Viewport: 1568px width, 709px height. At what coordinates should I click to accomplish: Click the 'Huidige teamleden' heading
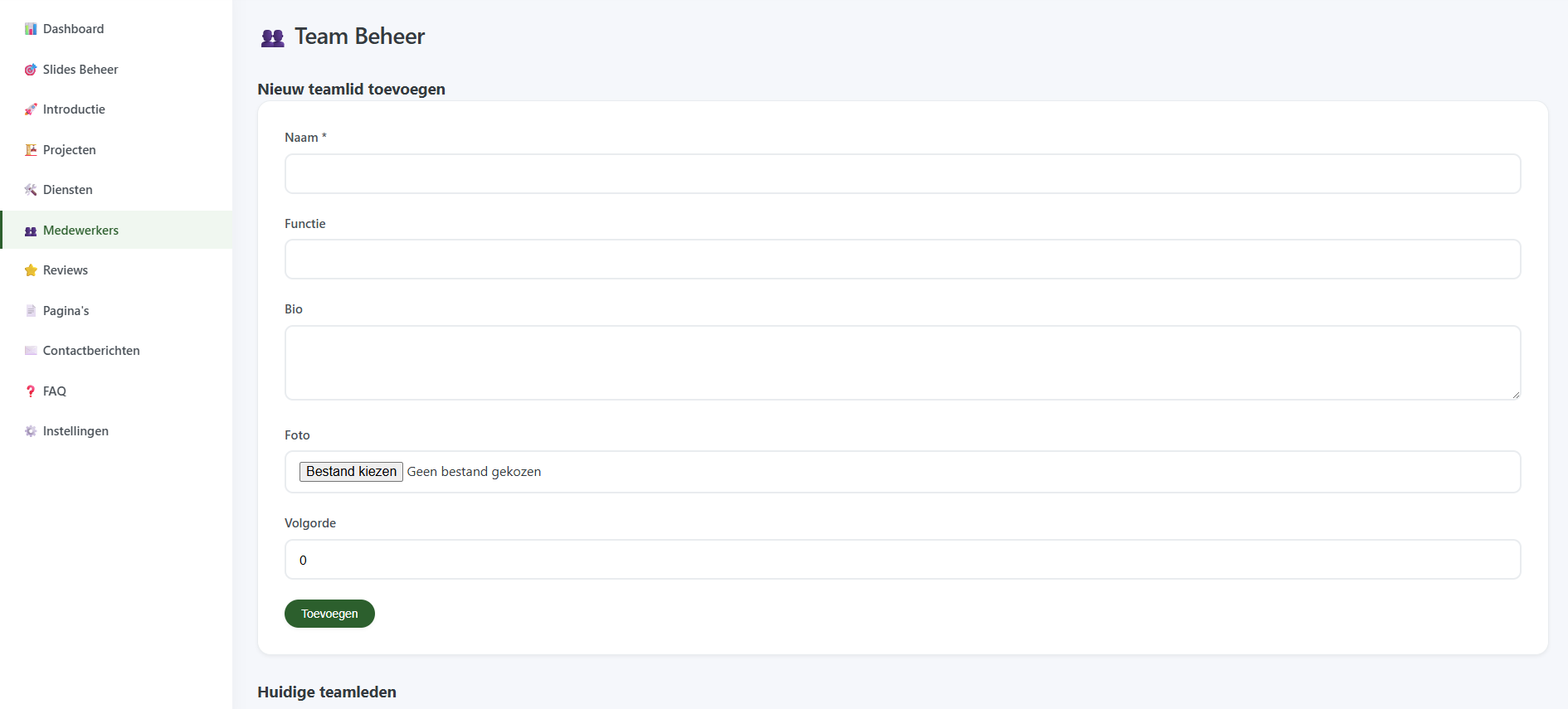[x=327, y=692]
